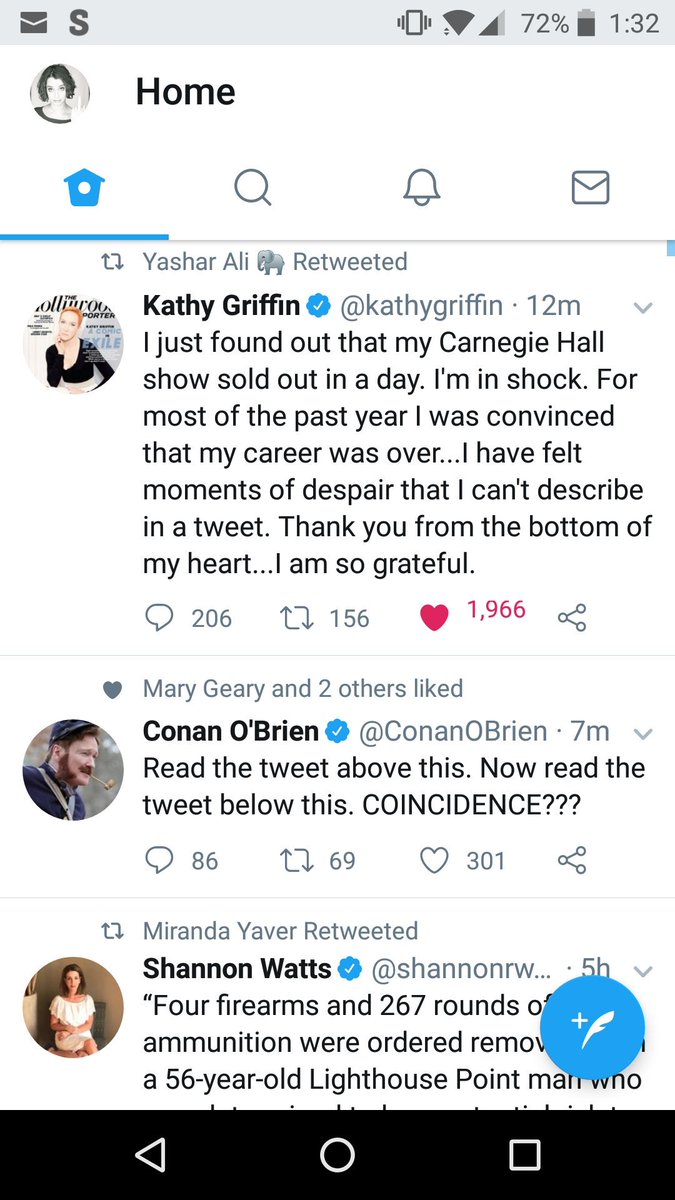Tap the profile avatar beside Home

(x=60, y=94)
